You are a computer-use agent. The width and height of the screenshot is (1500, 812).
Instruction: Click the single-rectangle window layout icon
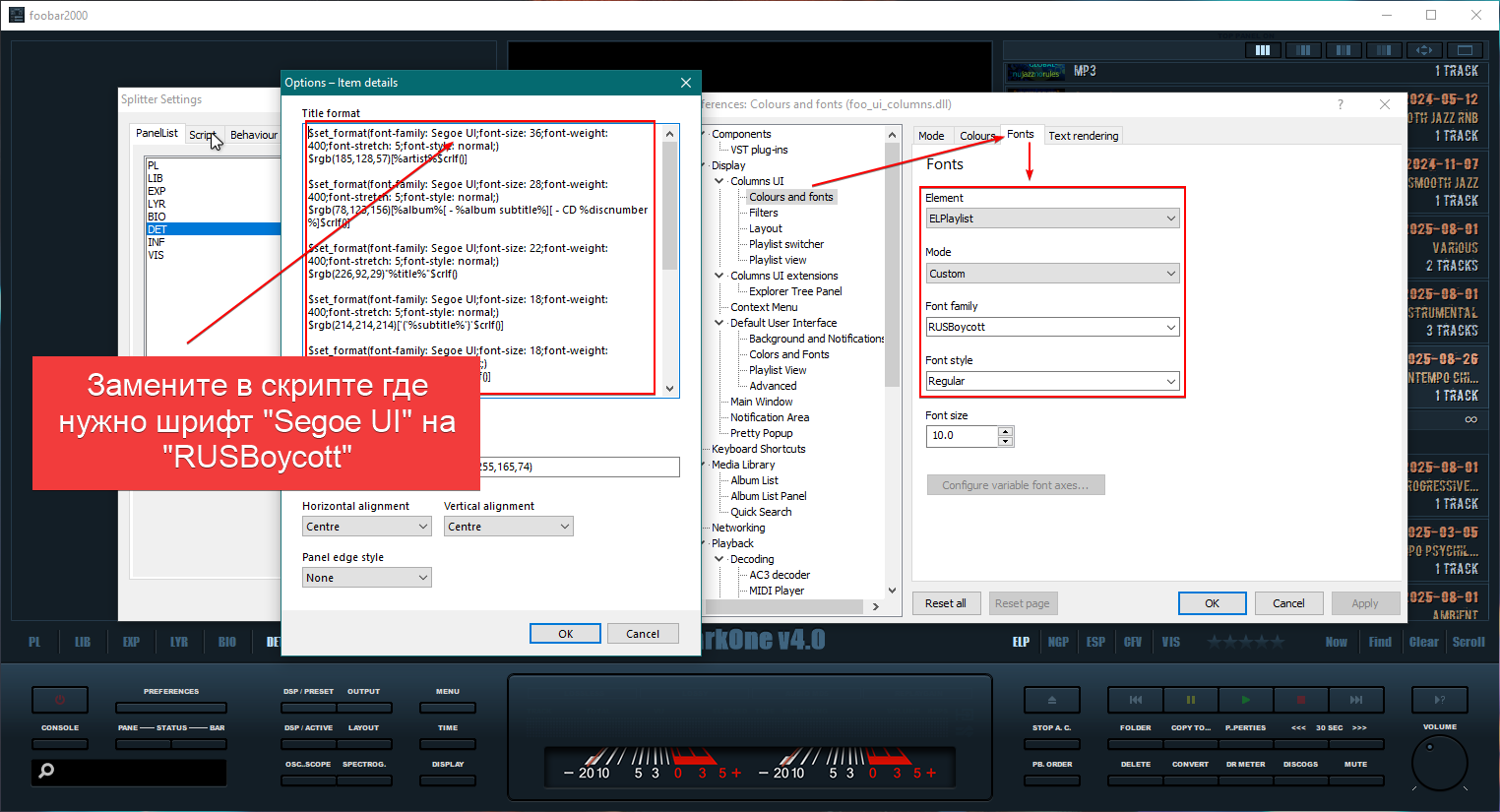[1465, 50]
